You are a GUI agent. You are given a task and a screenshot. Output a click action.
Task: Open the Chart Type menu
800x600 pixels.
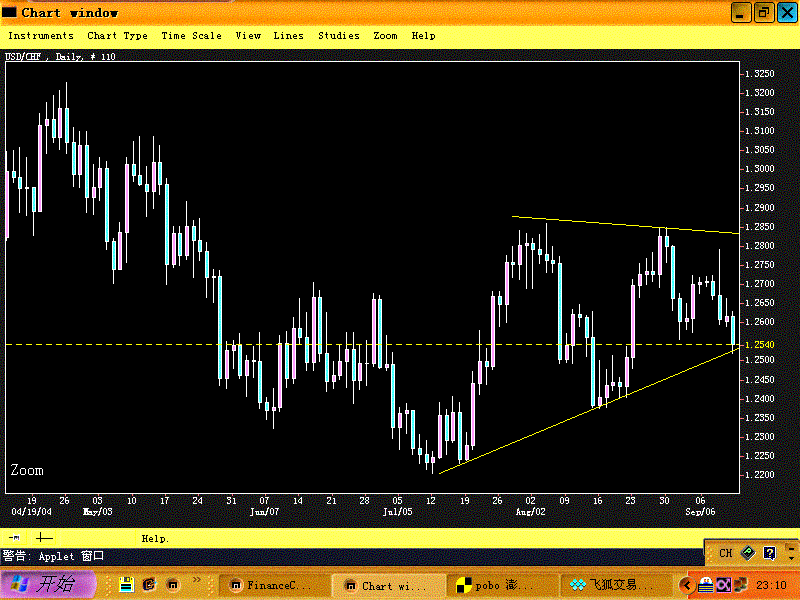tap(118, 35)
